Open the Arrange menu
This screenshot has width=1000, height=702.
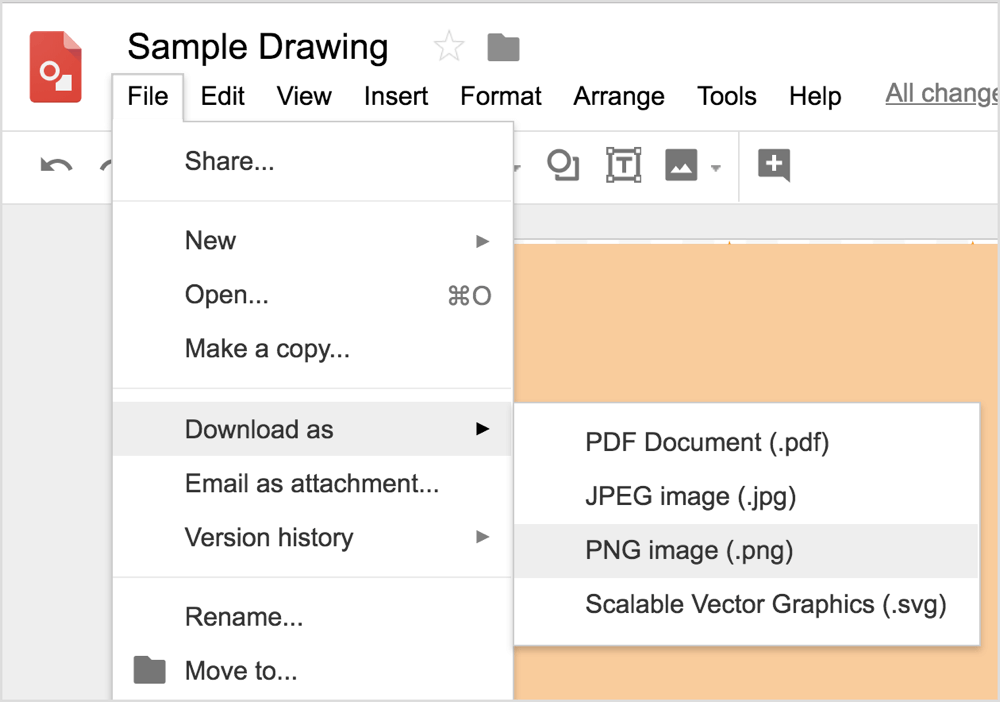(x=619, y=97)
